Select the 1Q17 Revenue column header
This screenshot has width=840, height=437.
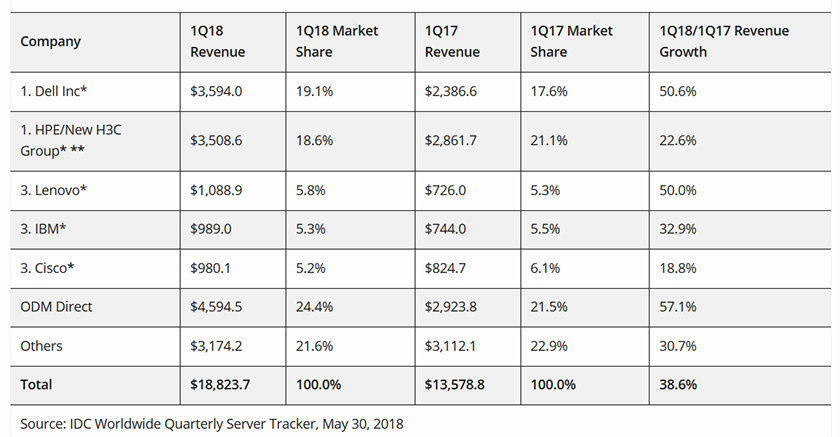point(452,41)
